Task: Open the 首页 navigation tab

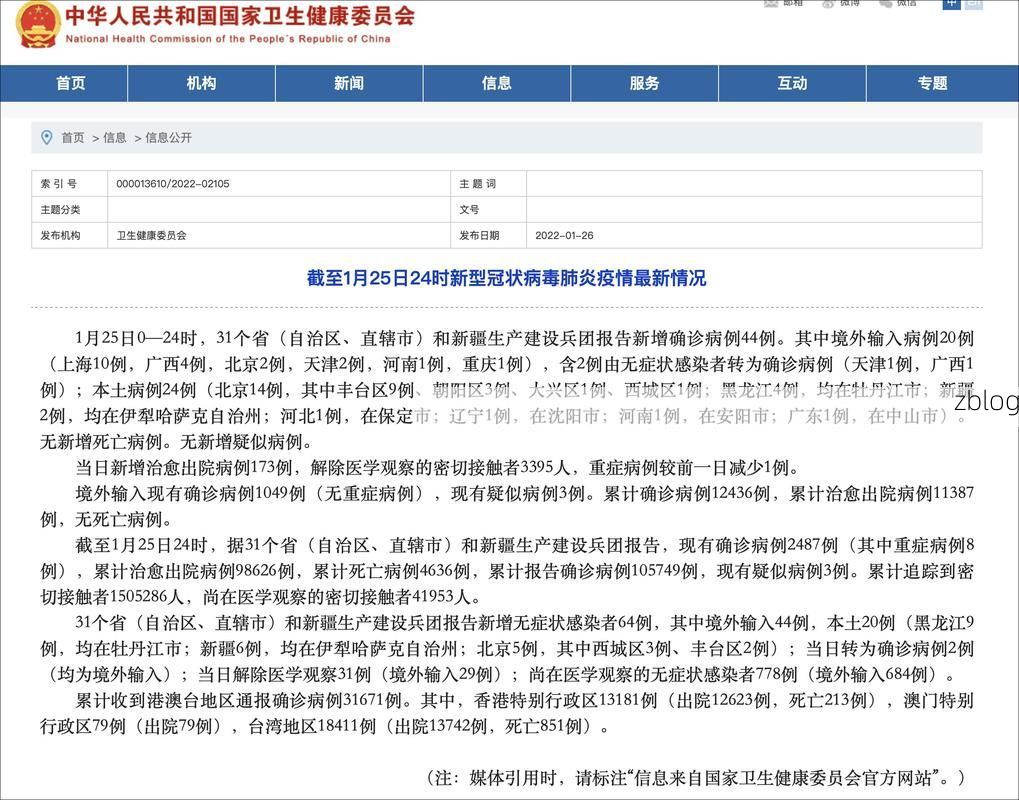Action: [x=70, y=83]
